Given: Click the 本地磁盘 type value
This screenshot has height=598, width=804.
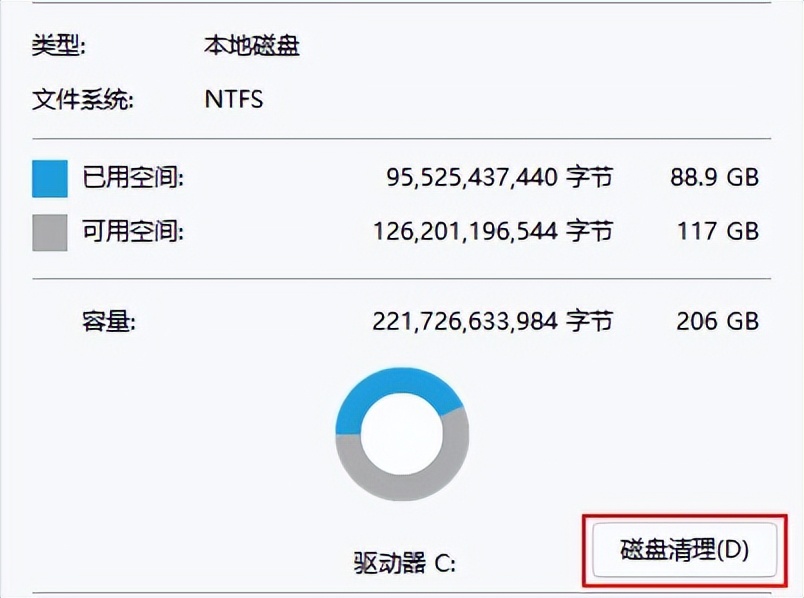Looking at the screenshot, I should tap(251, 46).
